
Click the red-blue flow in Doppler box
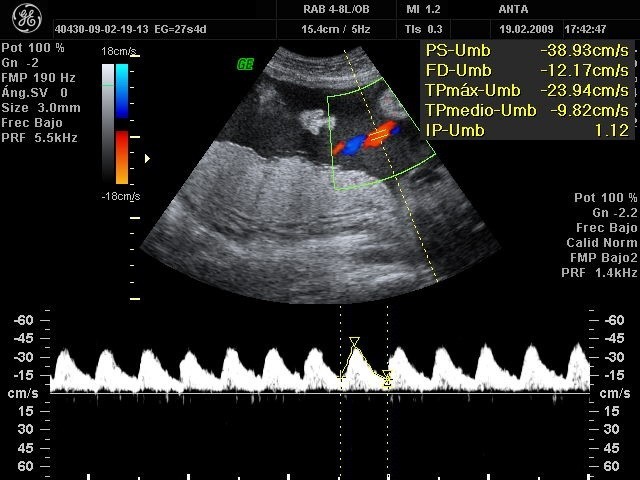tap(365, 138)
